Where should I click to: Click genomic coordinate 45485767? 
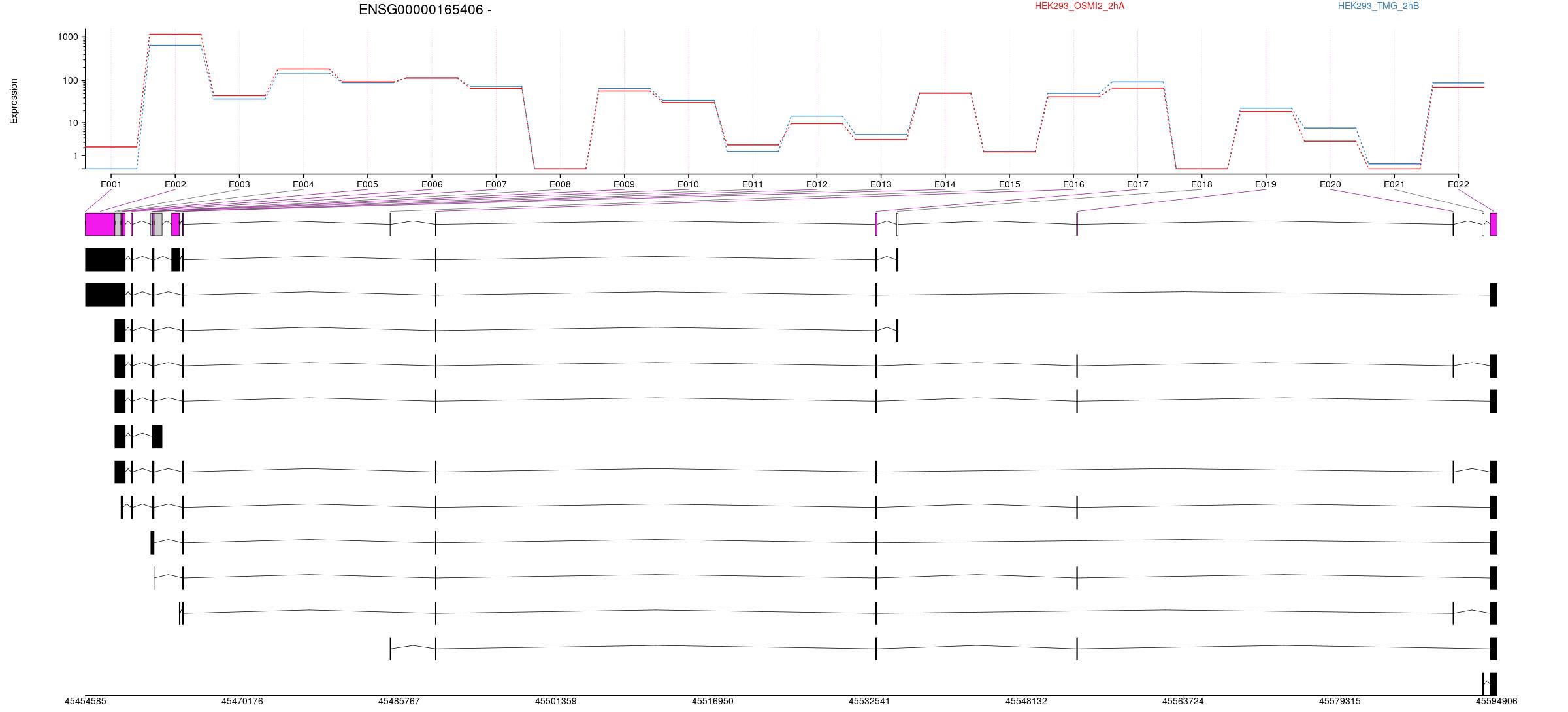click(x=399, y=702)
